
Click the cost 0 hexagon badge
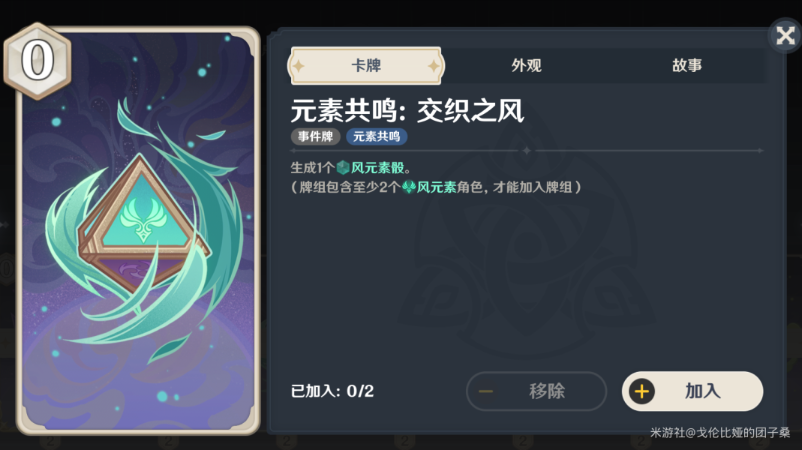[x=37, y=61]
